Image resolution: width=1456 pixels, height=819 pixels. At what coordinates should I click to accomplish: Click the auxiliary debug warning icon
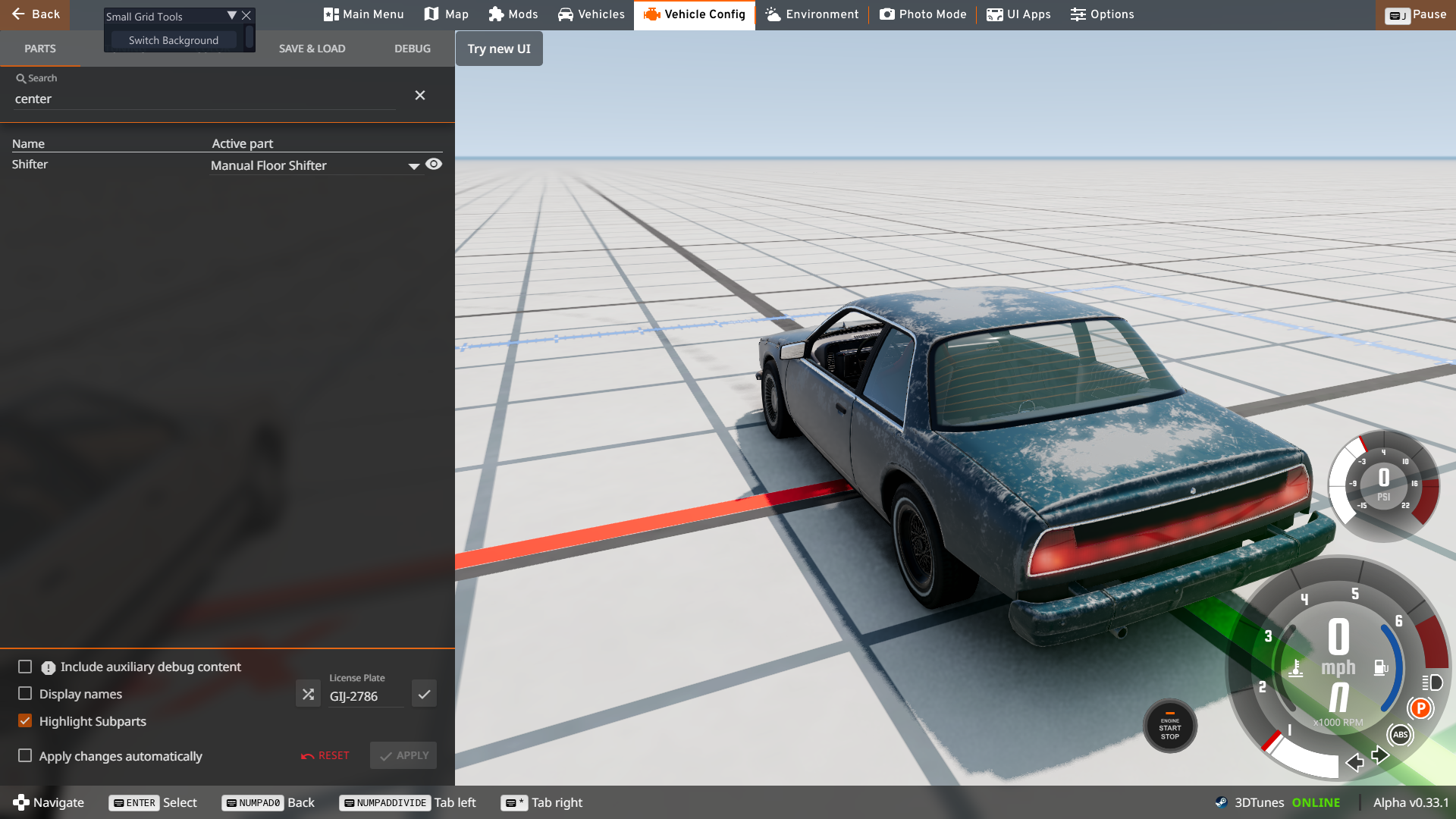tap(49, 667)
